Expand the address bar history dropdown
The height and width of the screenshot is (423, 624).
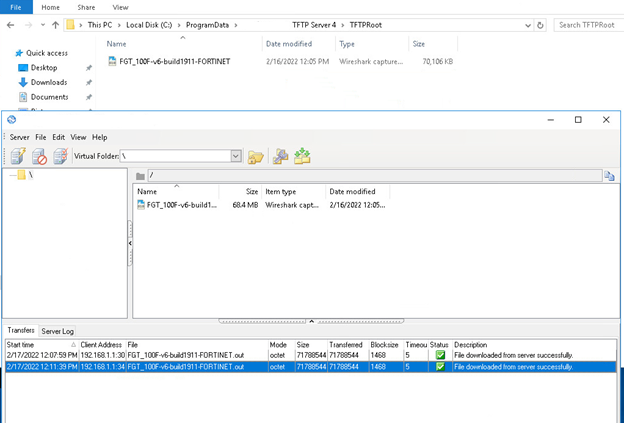coord(528,25)
